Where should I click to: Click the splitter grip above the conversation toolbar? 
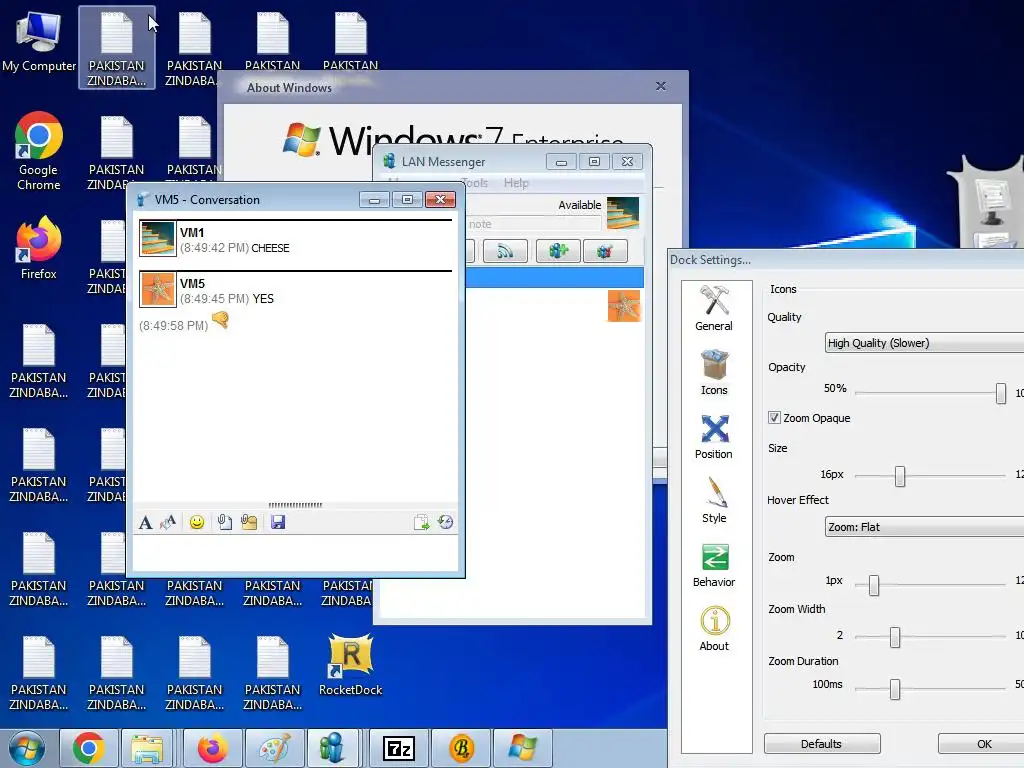click(295, 505)
